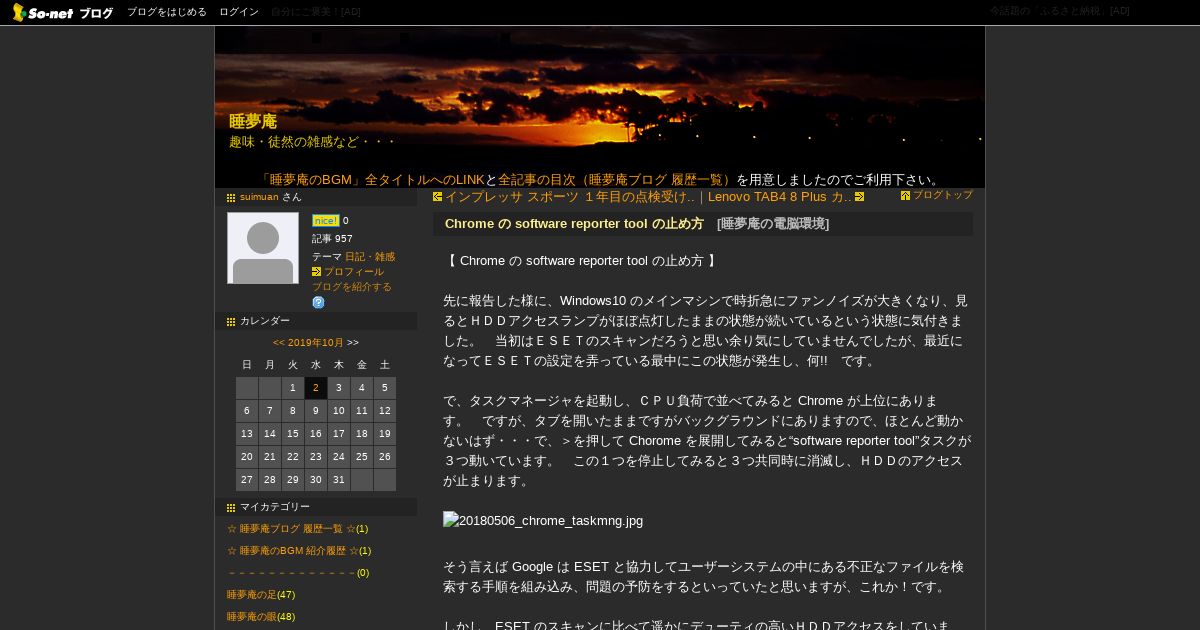Open the 睡夢庵のBGM 全タイトルへのLINK link
Image resolution: width=1200 pixels, height=630 pixels.
point(371,180)
